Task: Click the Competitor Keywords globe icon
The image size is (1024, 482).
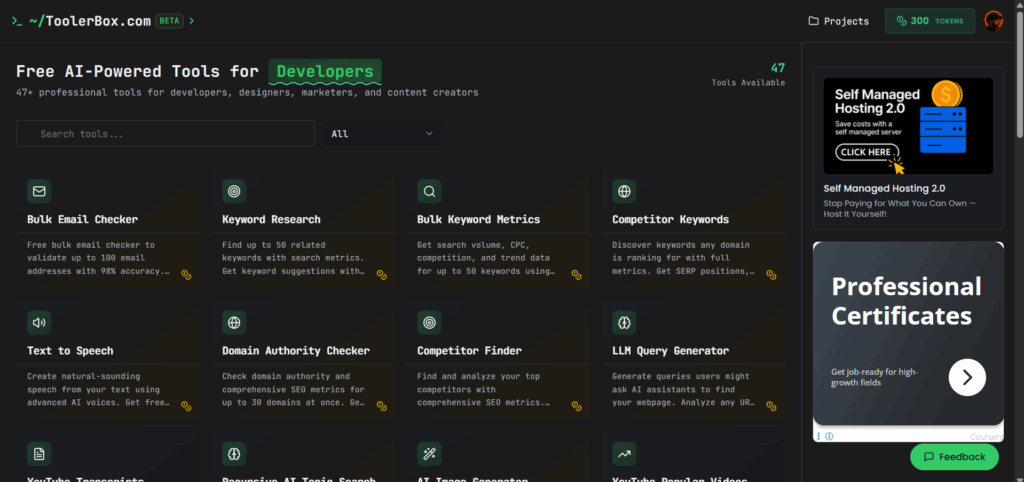Action: [x=624, y=191]
